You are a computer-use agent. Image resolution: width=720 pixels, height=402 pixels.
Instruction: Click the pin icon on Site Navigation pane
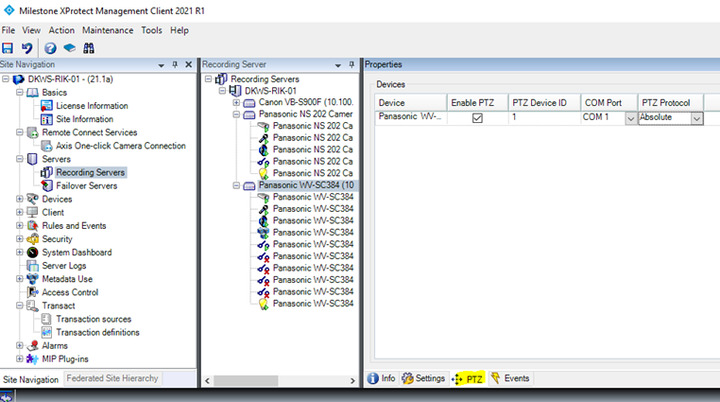coord(175,65)
